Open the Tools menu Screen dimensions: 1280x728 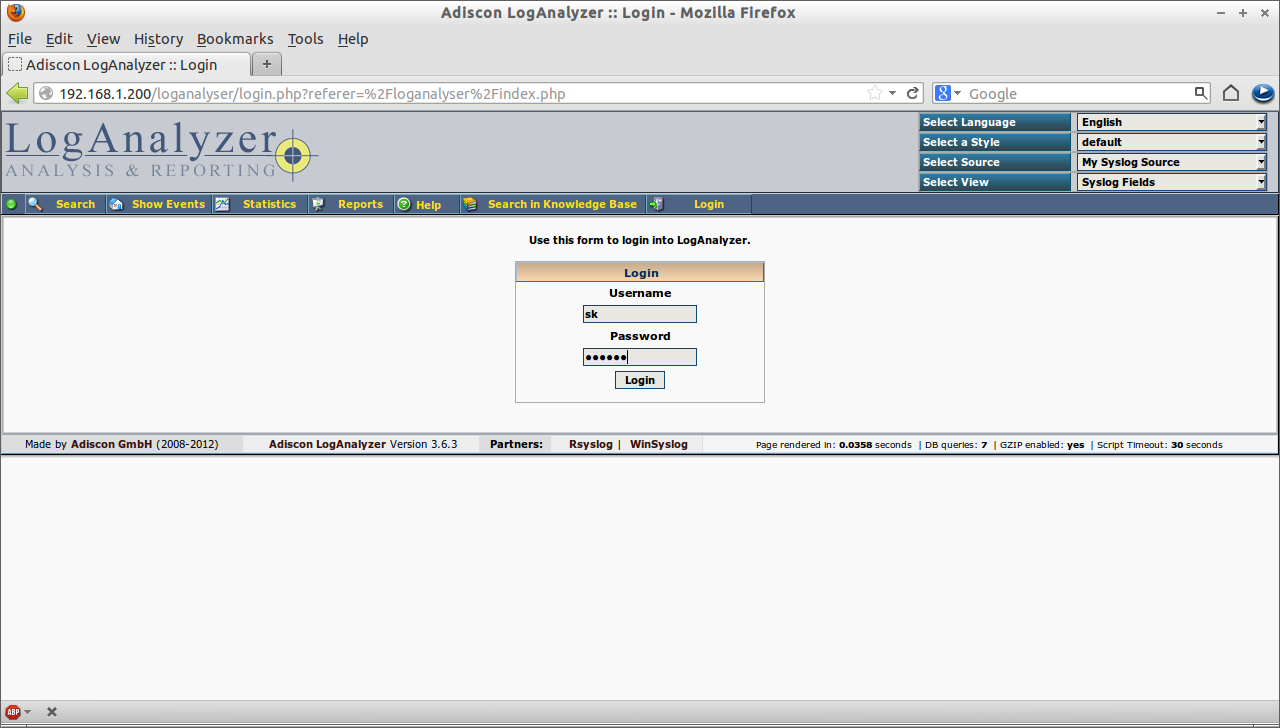(x=306, y=39)
